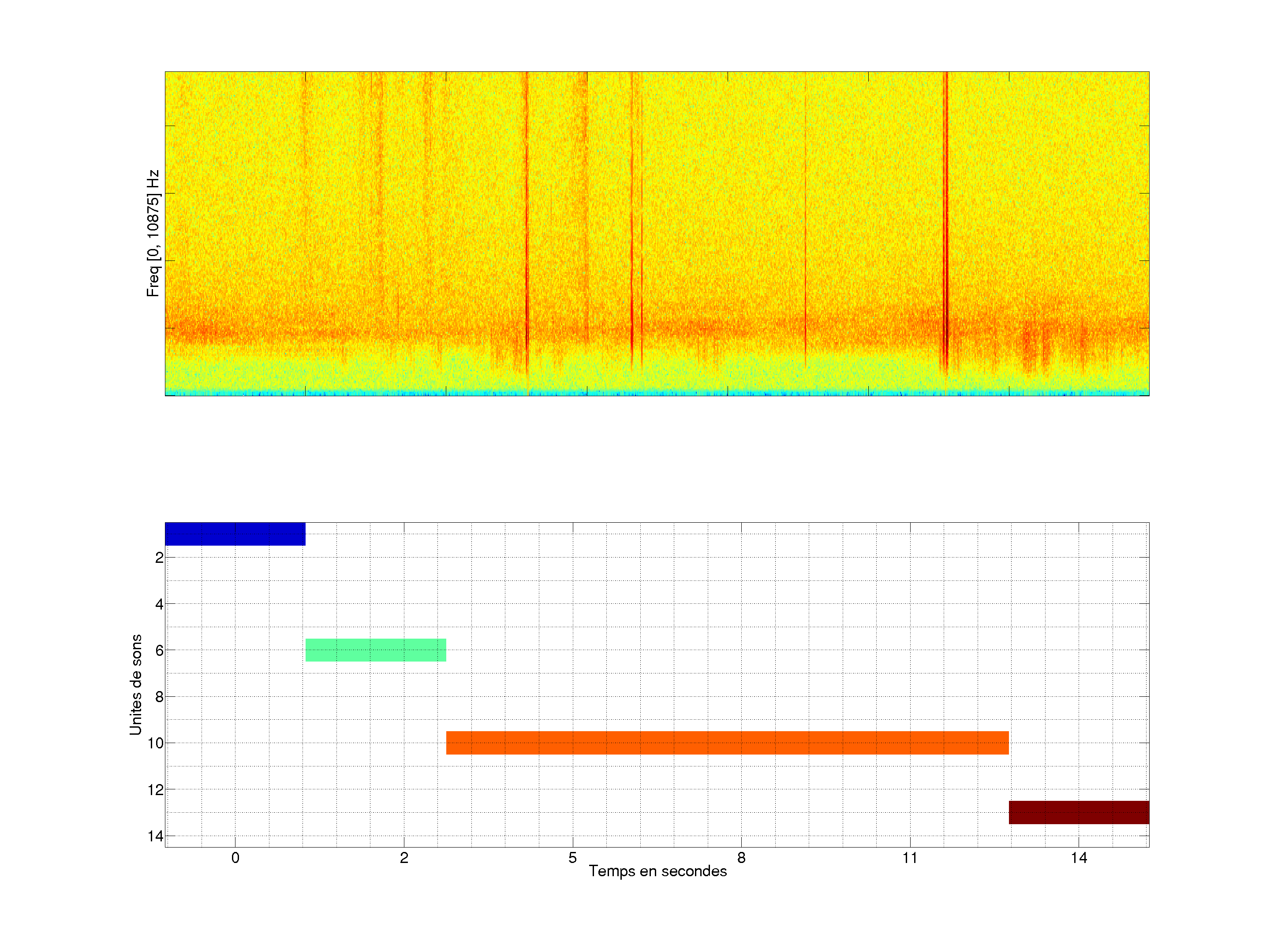Click x-axis tick label 2

pyautogui.click(x=404, y=858)
